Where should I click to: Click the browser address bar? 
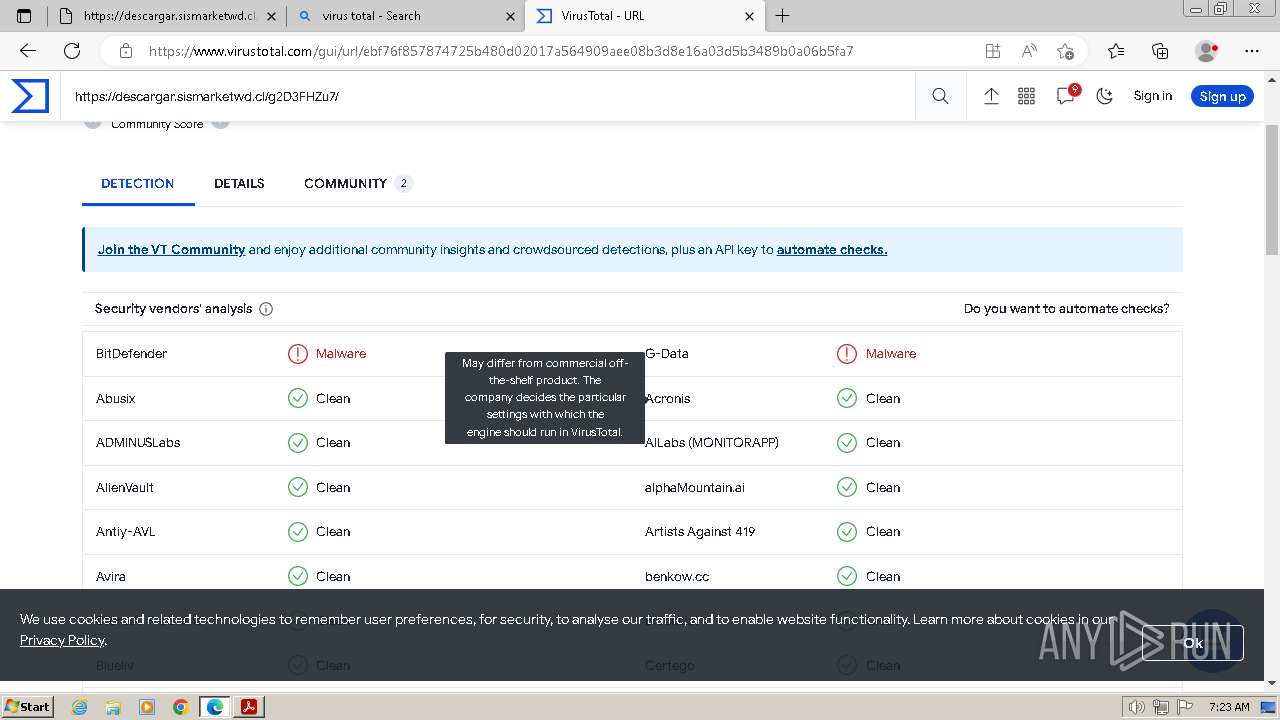560,51
